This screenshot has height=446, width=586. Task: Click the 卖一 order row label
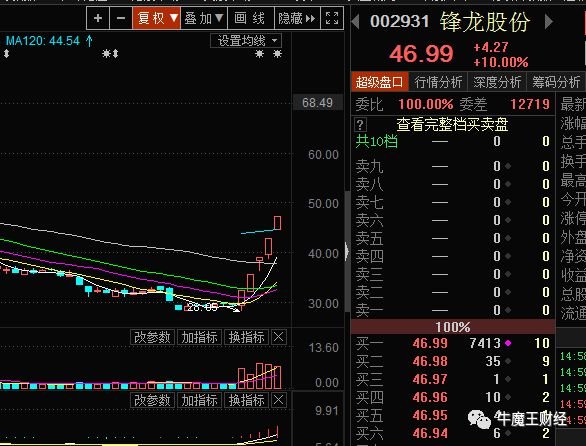tap(369, 310)
